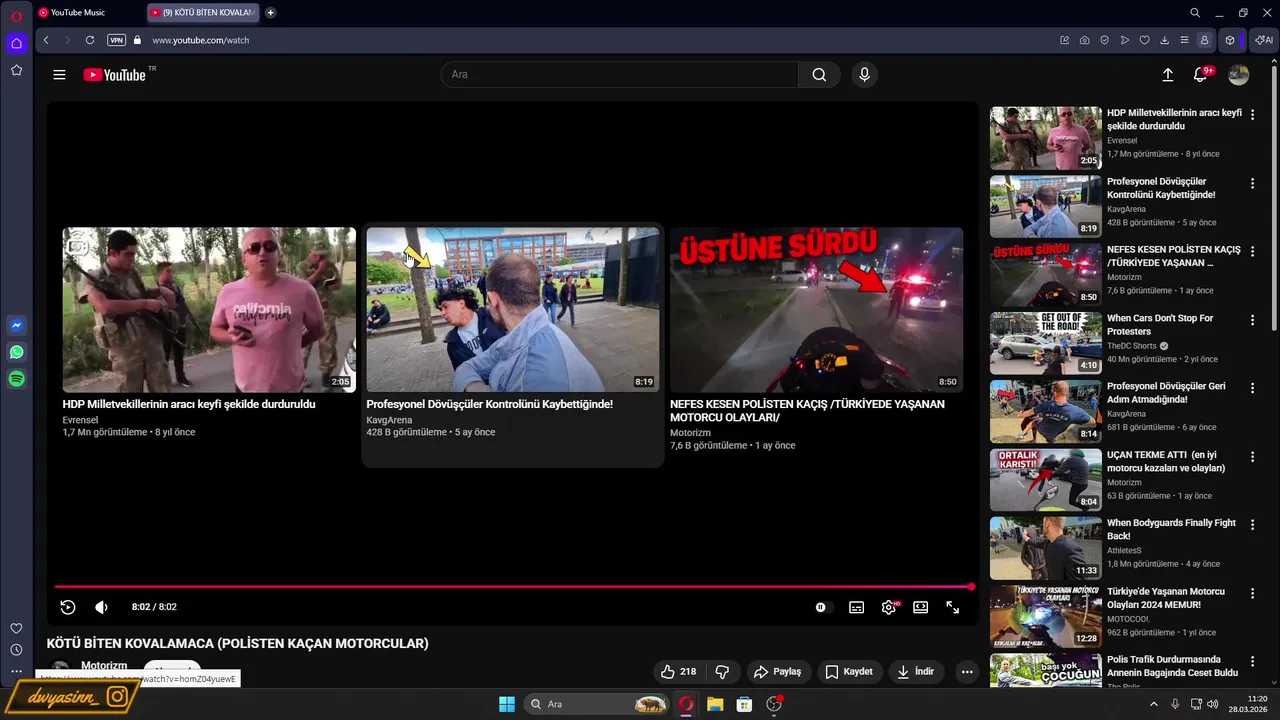Screen dimensions: 1280x720
Task: Open Messenger in the Opera sidebar
Action: [16, 325]
